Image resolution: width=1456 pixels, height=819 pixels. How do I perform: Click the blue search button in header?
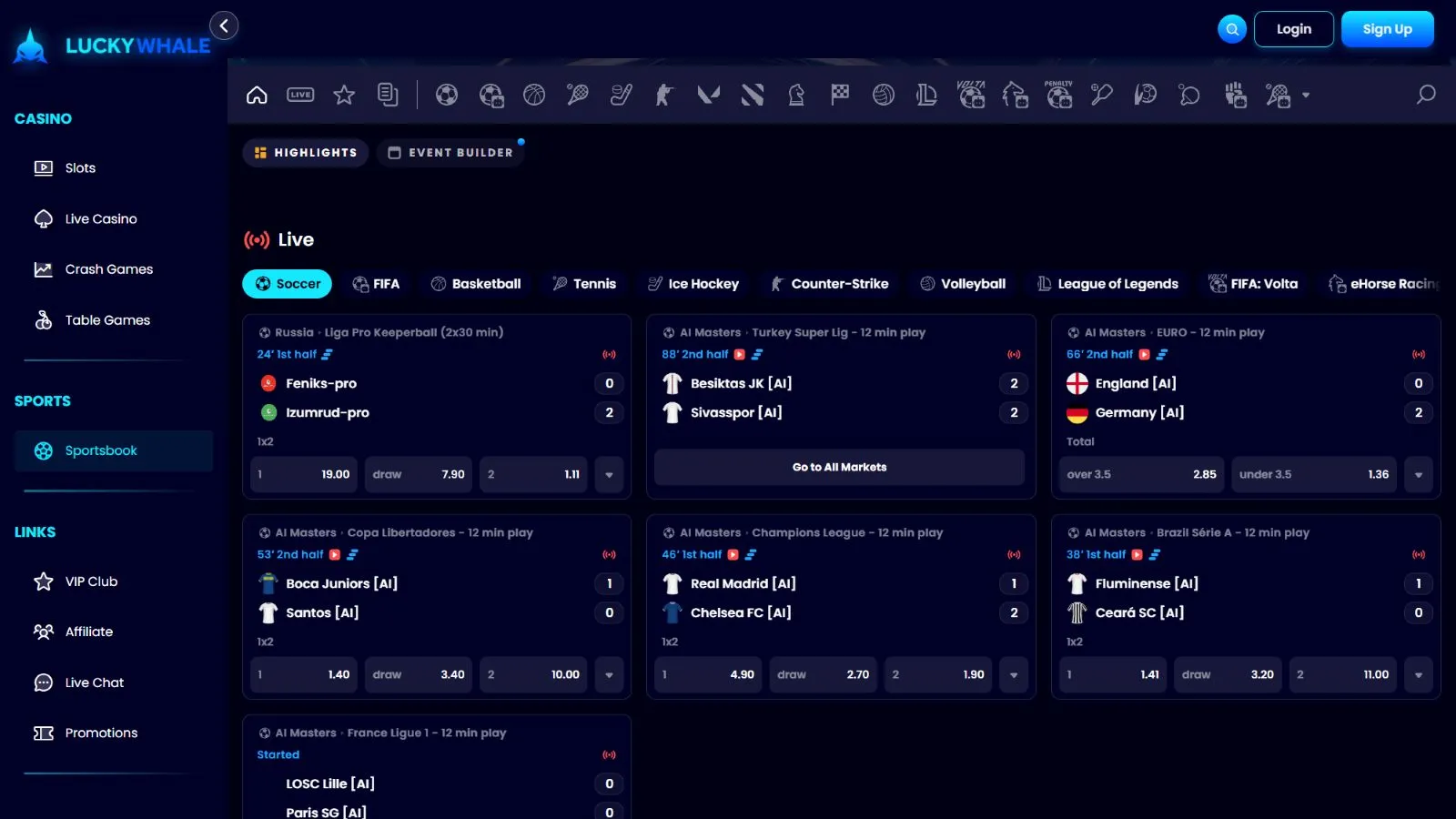(1232, 29)
